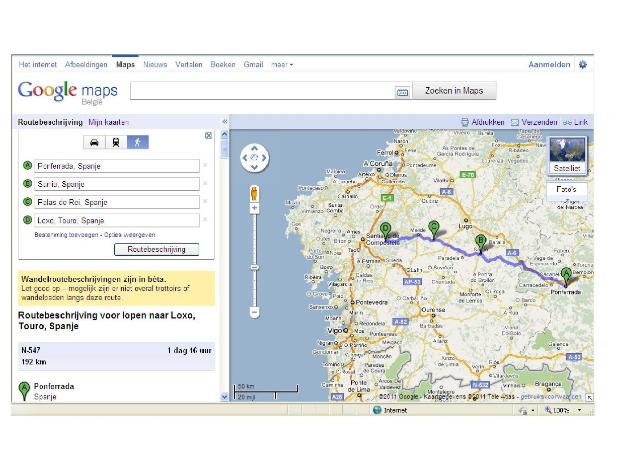Pan the map right arrow

[x=264, y=158]
